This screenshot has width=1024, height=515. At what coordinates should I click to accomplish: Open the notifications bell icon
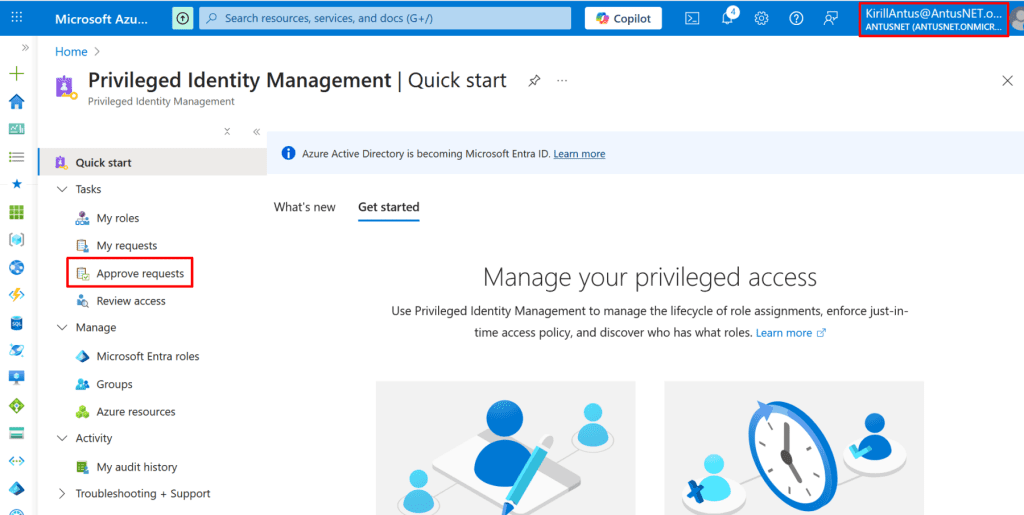(x=727, y=18)
